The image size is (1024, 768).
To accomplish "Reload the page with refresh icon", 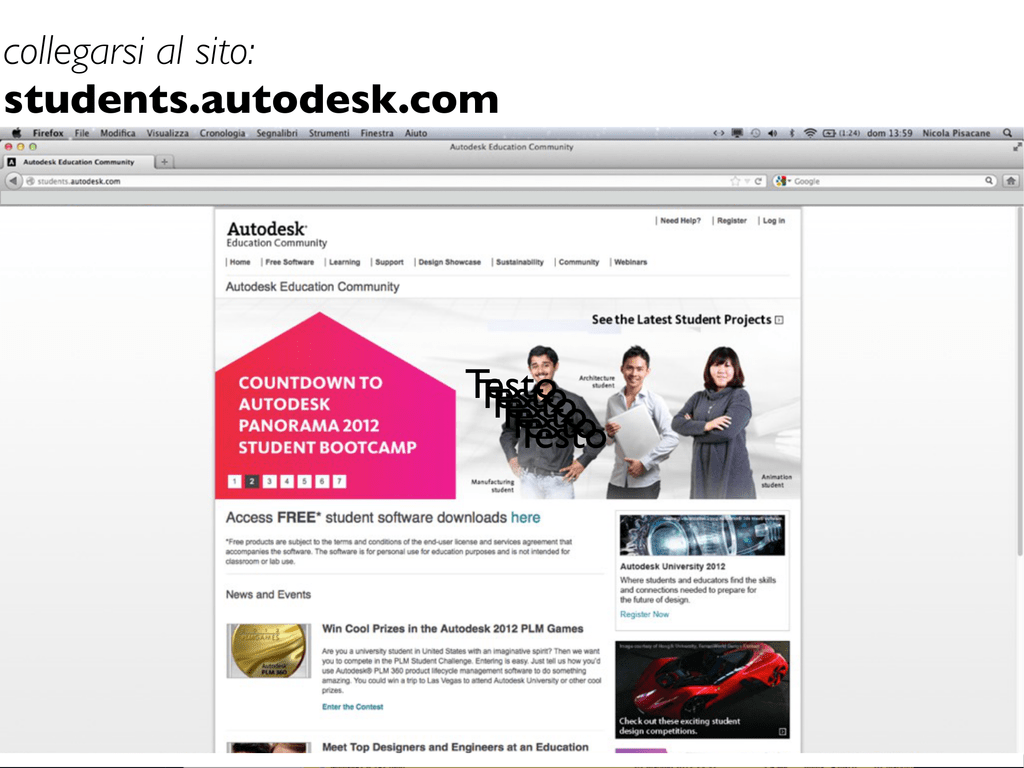I will (758, 181).
